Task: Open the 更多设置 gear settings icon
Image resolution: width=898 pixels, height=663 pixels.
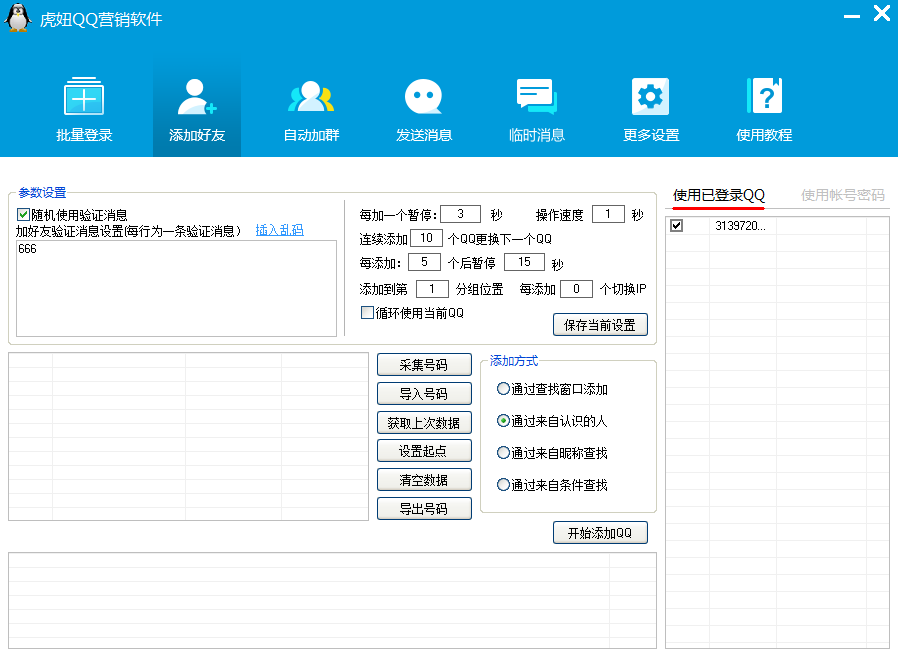Action: pyautogui.click(x=651, y=109)
